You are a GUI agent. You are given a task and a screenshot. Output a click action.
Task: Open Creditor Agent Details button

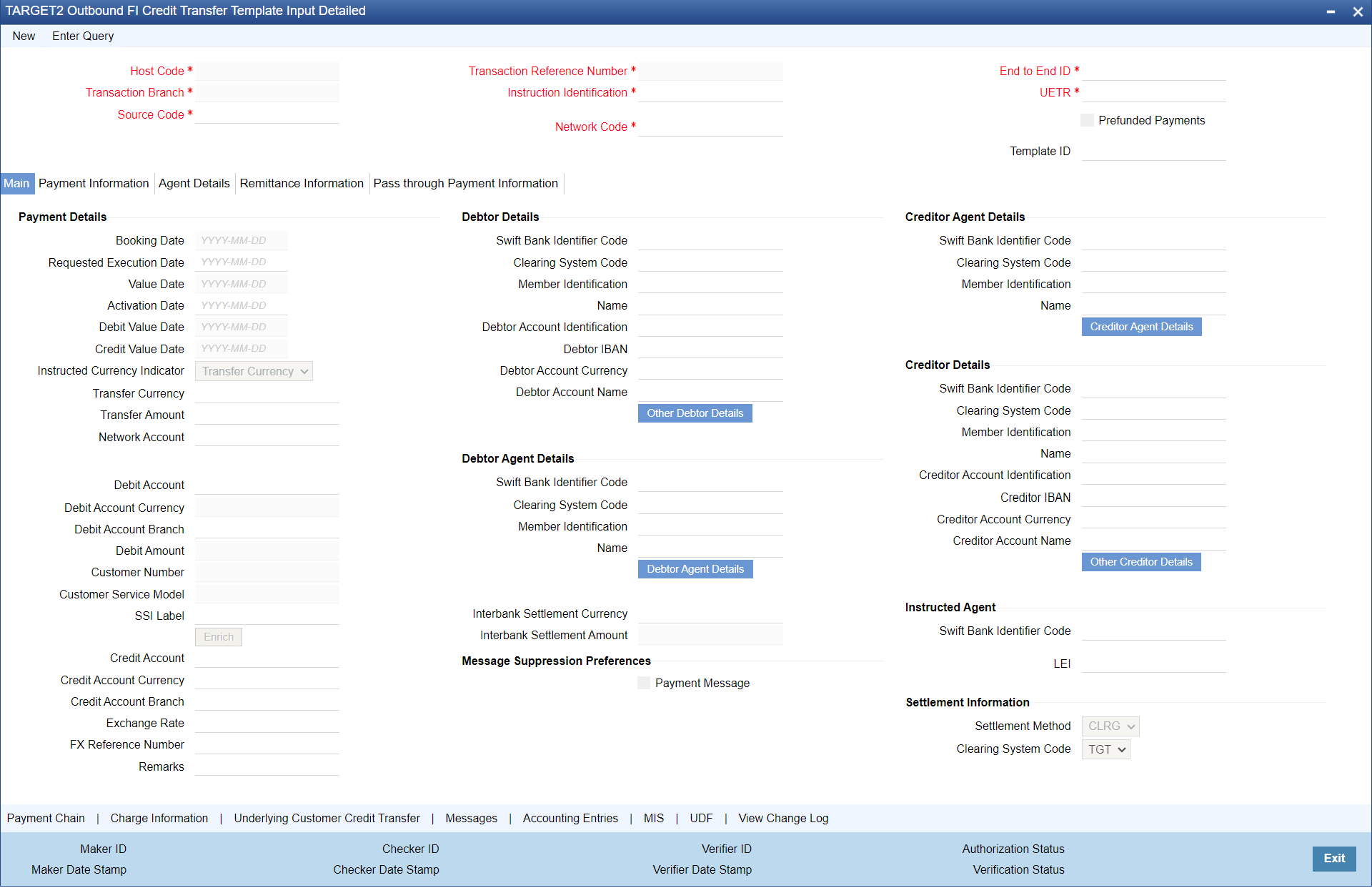pos(1141,327)
